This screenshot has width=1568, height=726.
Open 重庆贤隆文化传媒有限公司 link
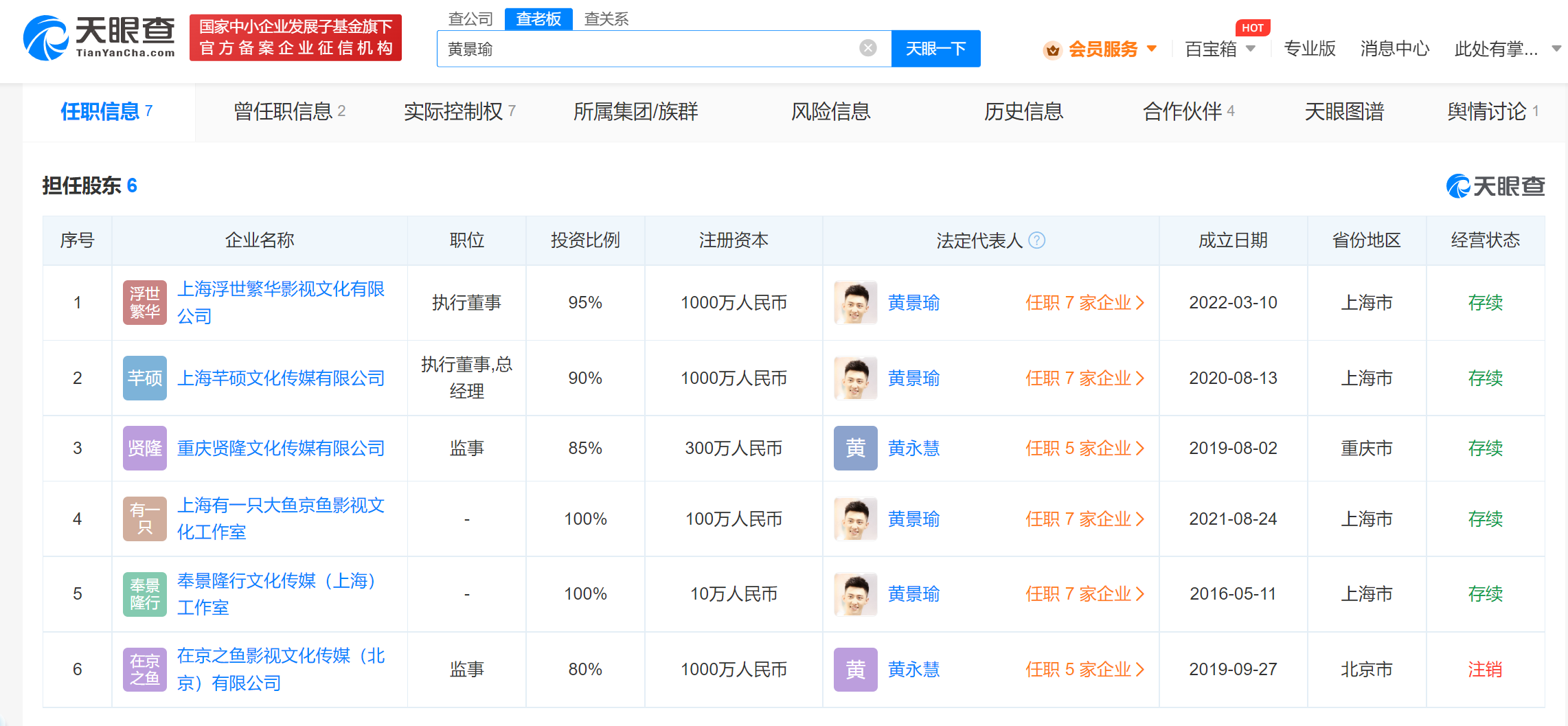pos(281,448)
